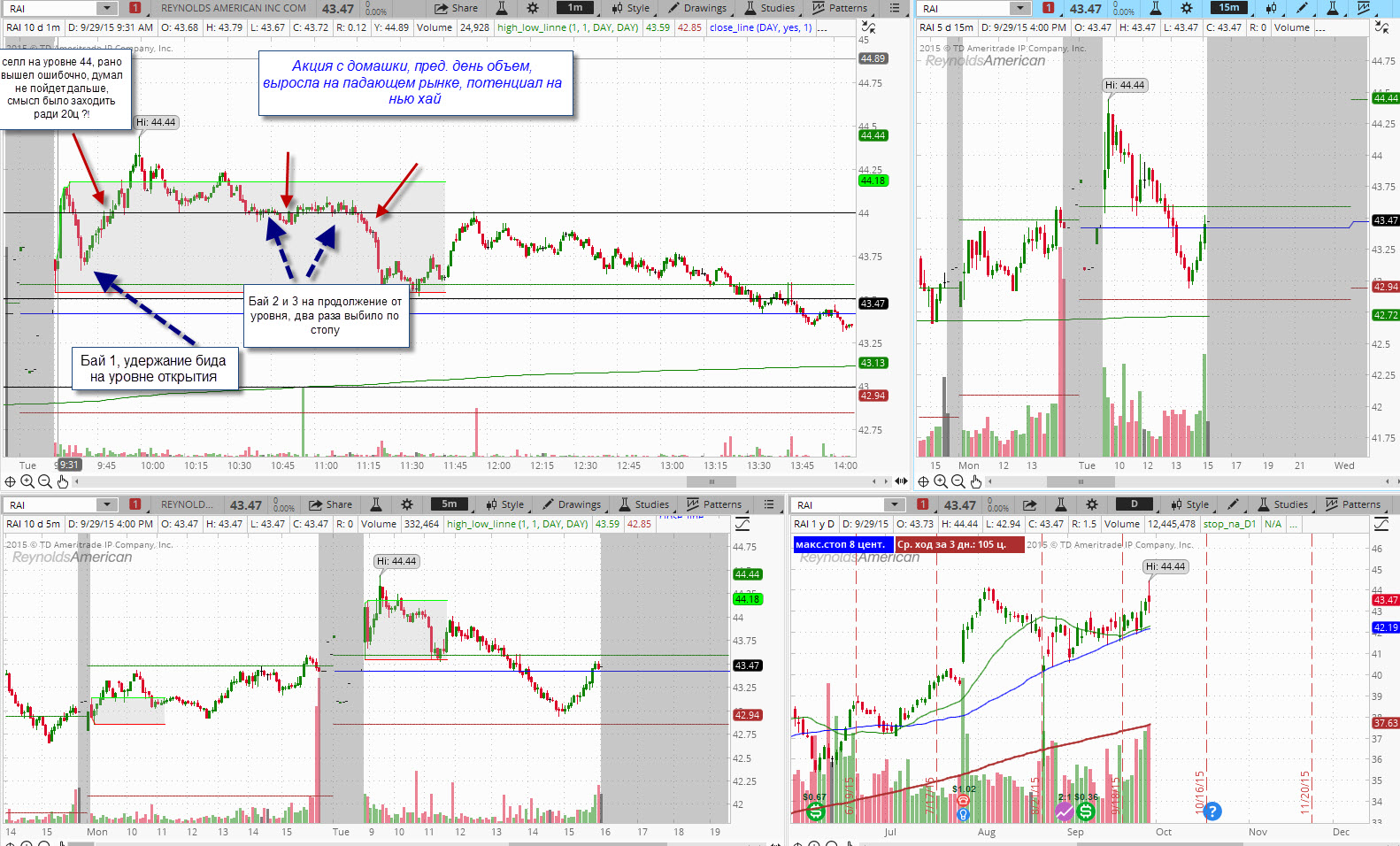Open the flask icon beside Share
This screenshot has width=1400, height=846.
[x=502, y=8]
